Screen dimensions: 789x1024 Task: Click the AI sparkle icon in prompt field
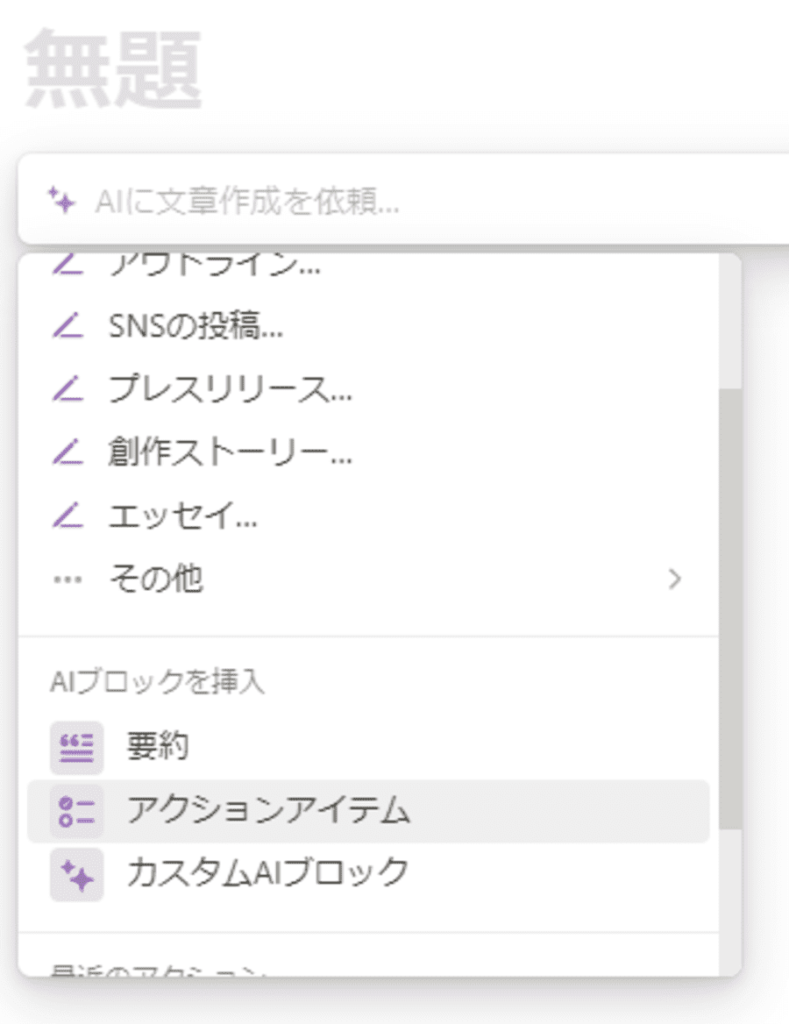pyautogui.click(x=62, y=200)
